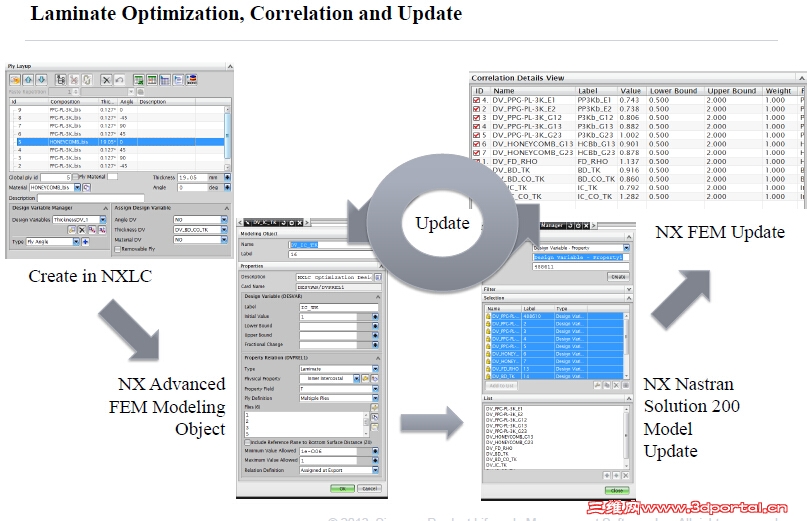Click the Thickness units blue stepper icon
Screen dimensions: 807x521
[227, 177]
